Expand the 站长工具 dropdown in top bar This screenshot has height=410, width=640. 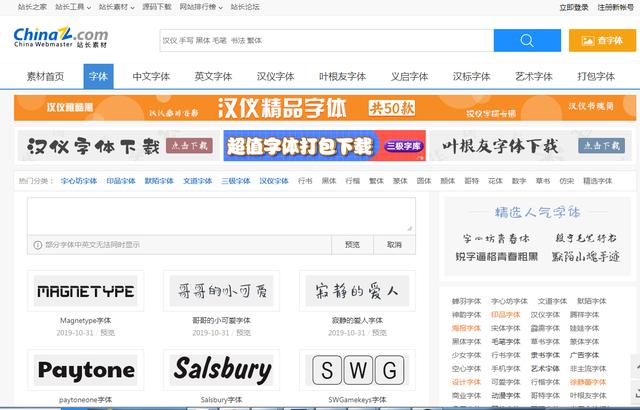[x=72, y=7]
